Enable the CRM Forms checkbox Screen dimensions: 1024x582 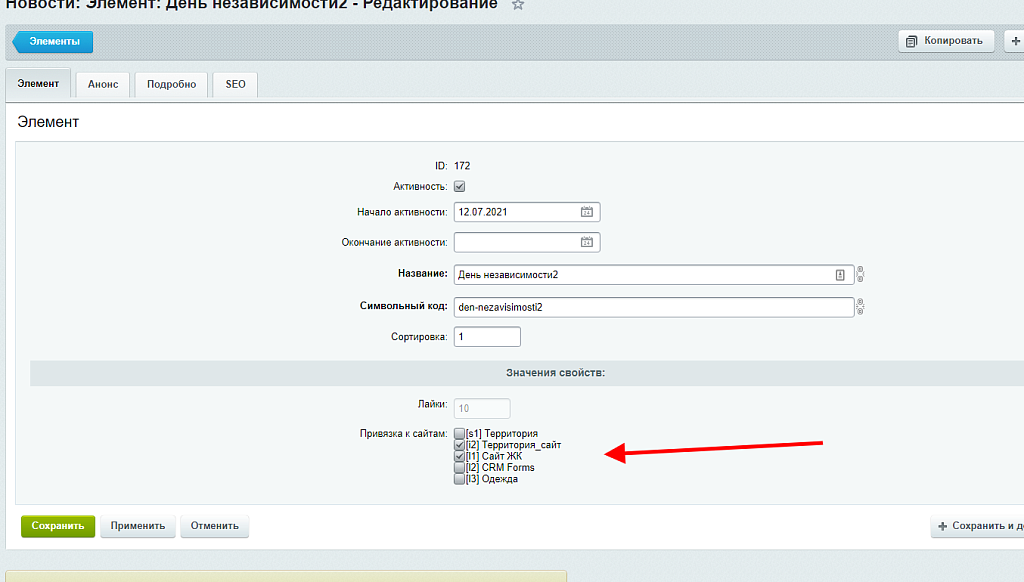[460, 467]
